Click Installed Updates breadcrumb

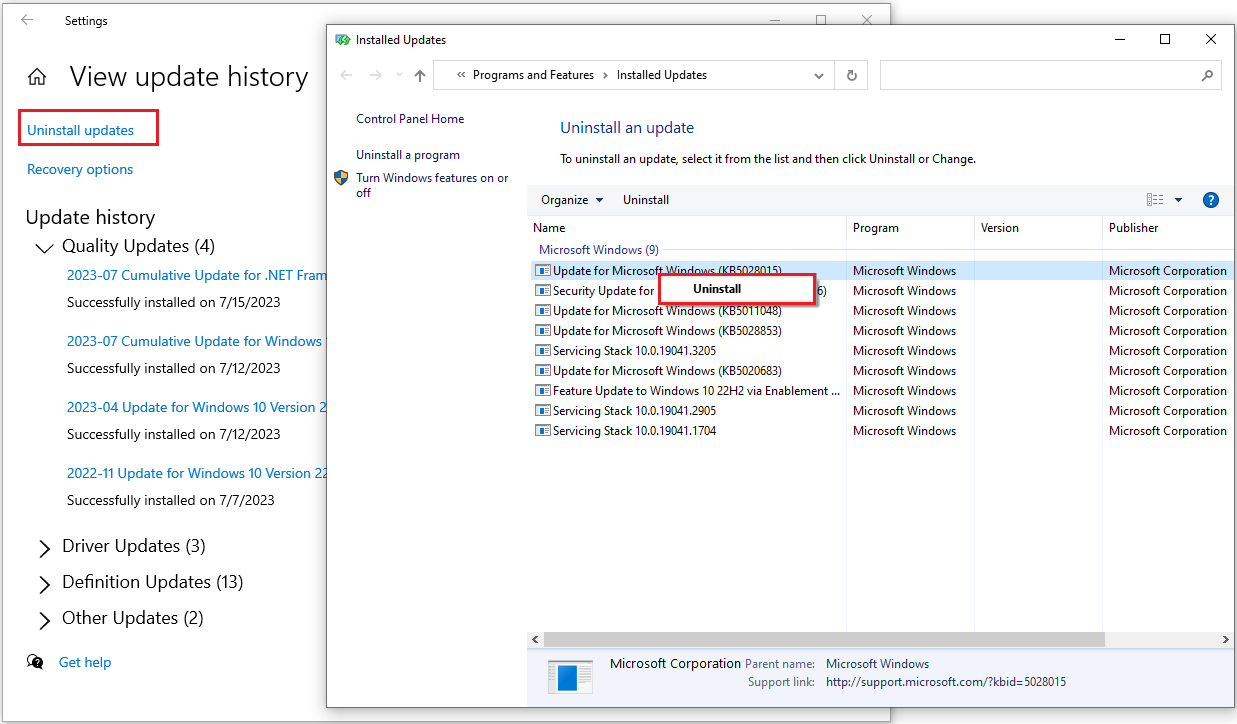coord(662,75)
